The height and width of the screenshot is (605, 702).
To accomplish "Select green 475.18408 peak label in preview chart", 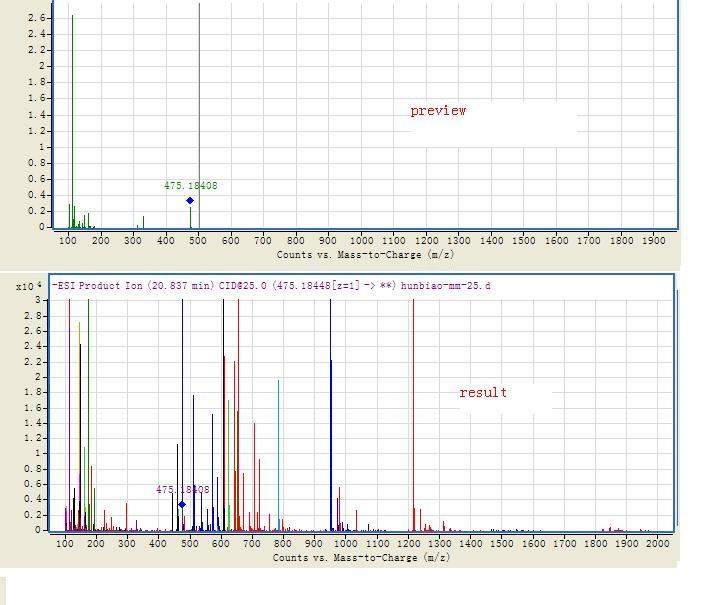I will (190, 185).
